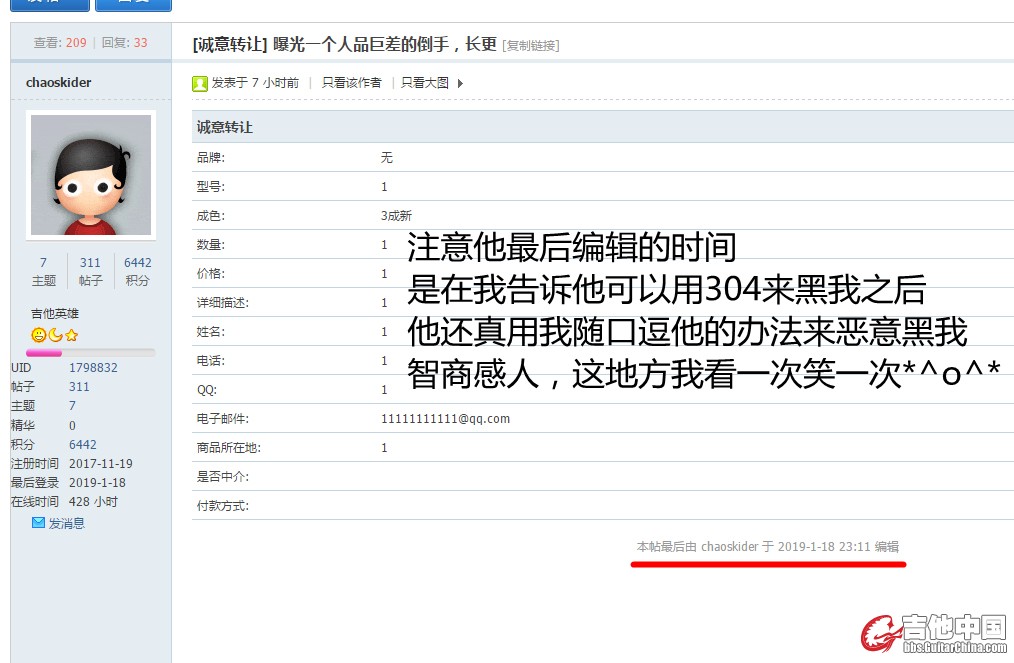The width and height of the screenshot is (1014, 663).
Task: Click the [复制链接] copy link
Action: tap(530, 45)
